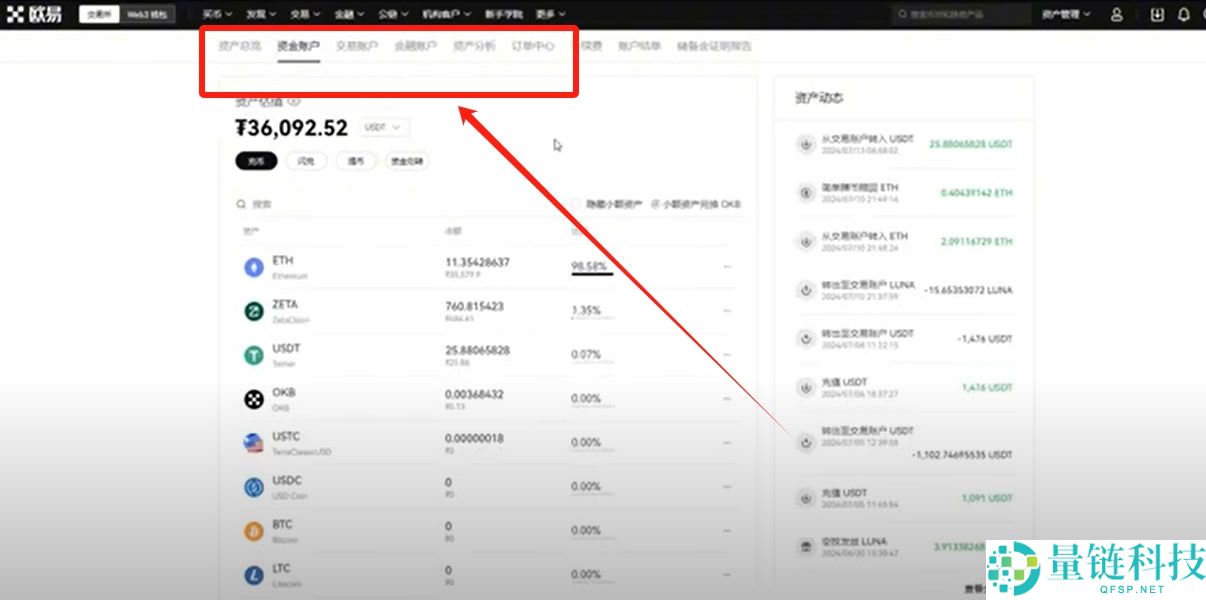Open the notification bell icon
Screen dimensions: 1206x600
pos(1183,13)
